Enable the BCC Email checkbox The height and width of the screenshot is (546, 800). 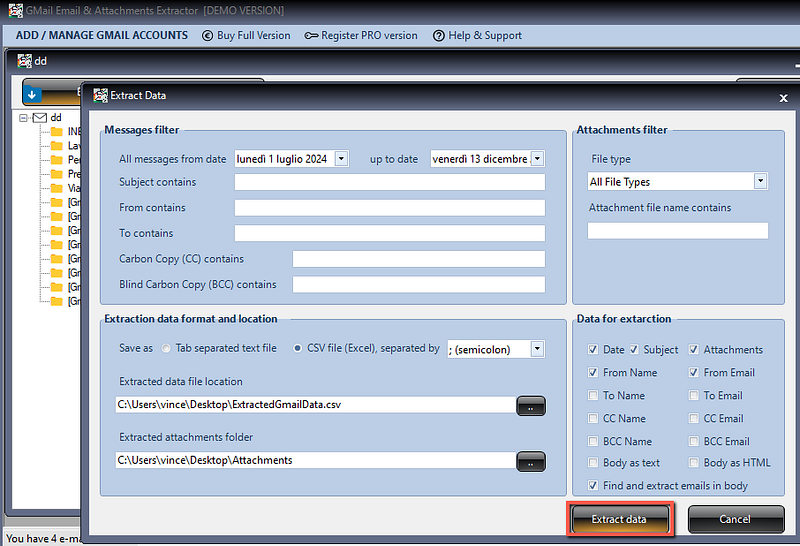pyautogui.click(x=694, y=441)
